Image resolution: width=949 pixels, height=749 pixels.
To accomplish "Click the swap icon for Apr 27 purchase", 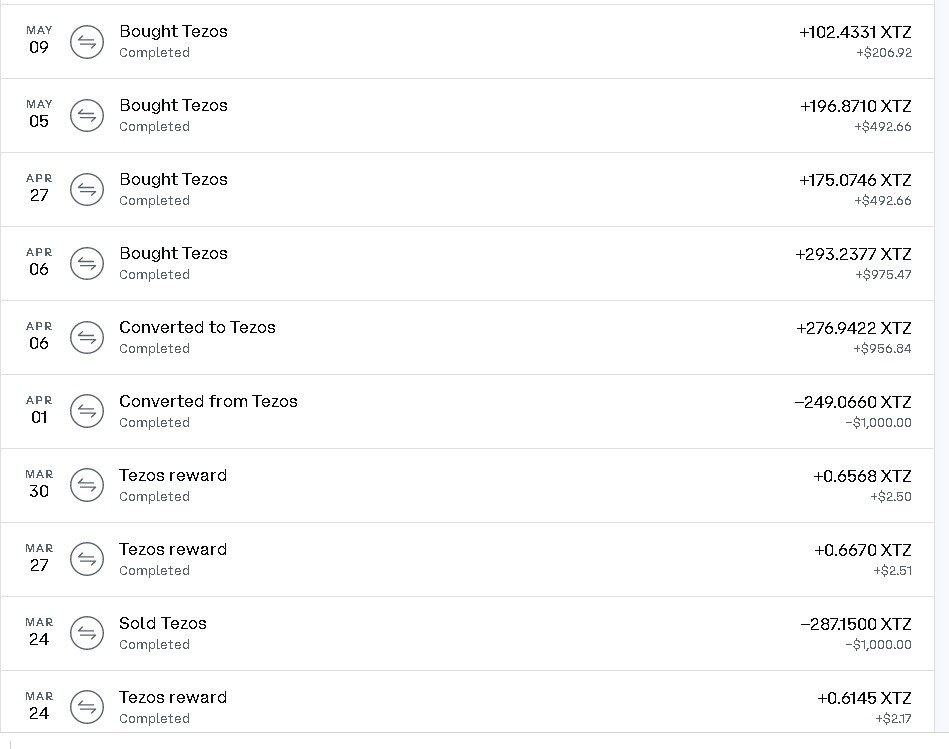I will click(x=87, y=189).
